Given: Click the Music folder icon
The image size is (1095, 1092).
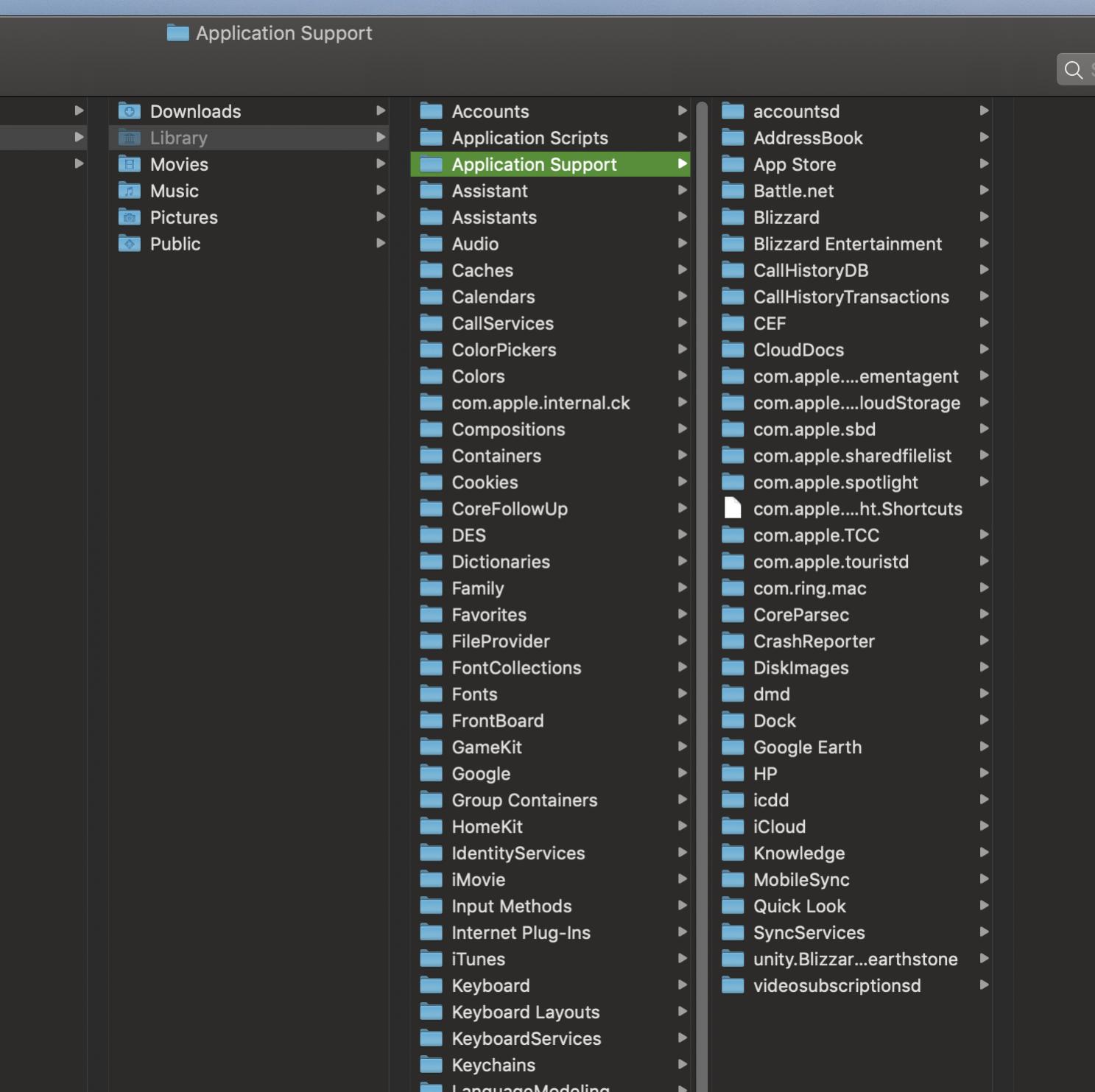Looking at the screenshot, I should coord(130,191).
